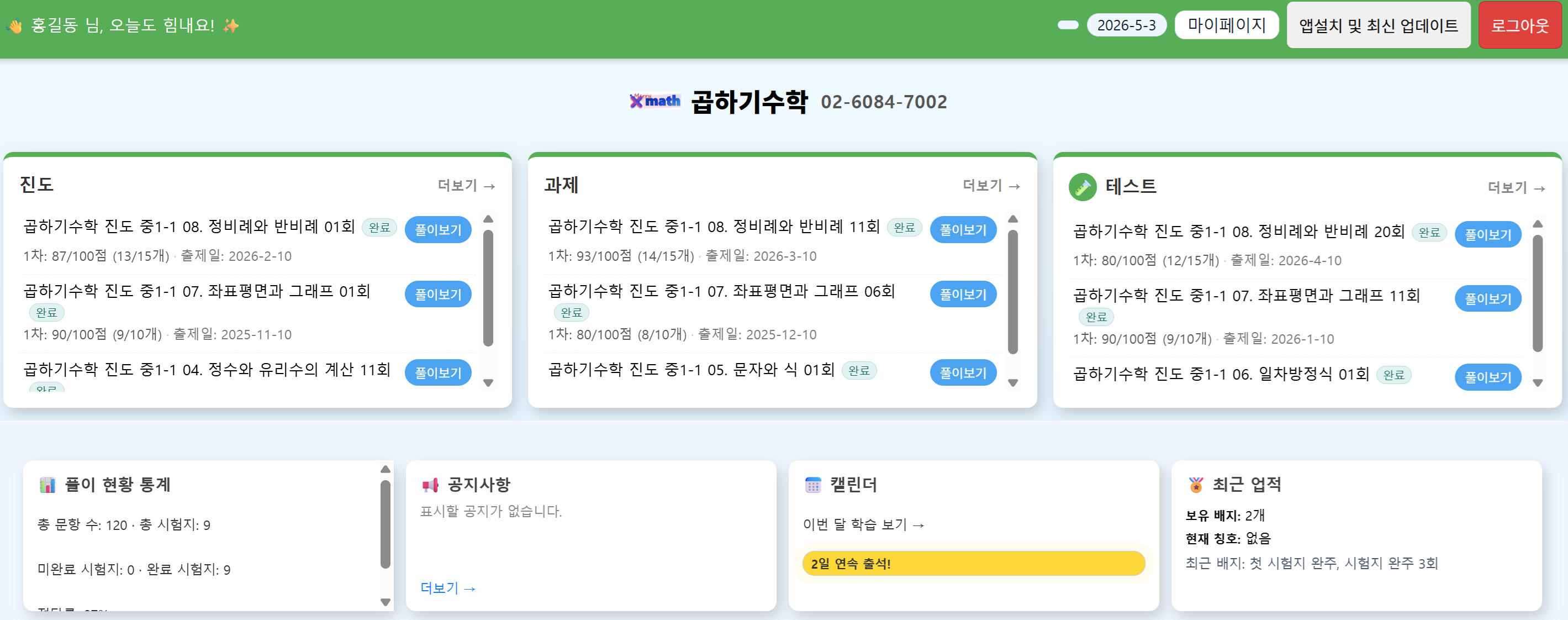Click the 과제 list scrollbar thumb

tap(1013, 292)
